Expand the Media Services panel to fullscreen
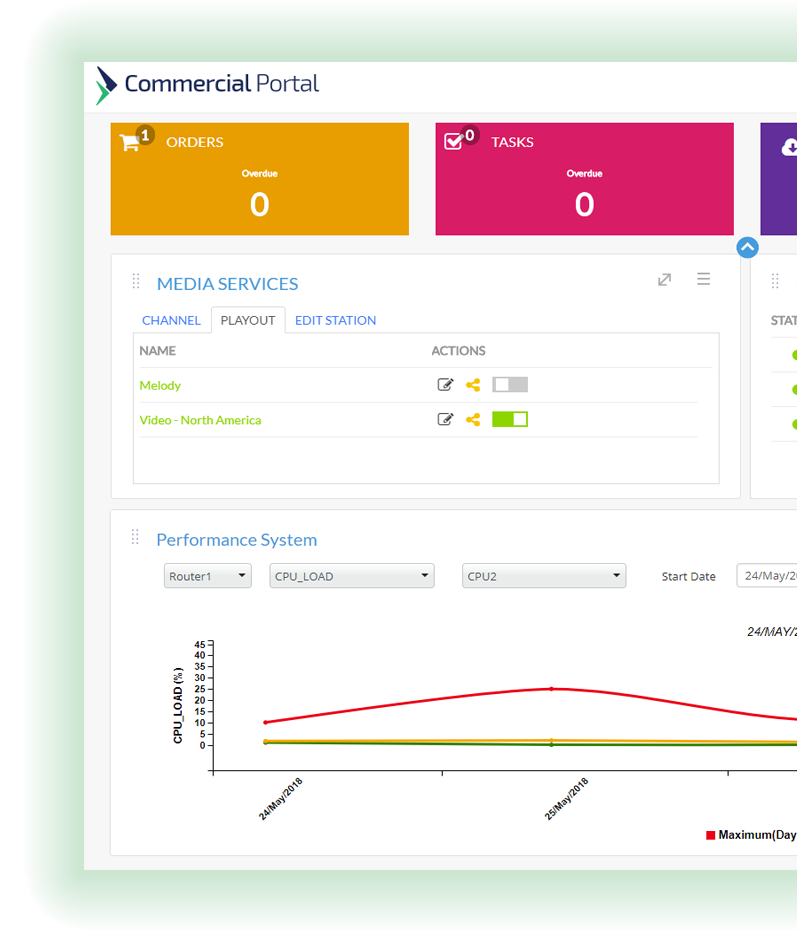This screenshot has height=931, width=797. click(x=665, y=280)
